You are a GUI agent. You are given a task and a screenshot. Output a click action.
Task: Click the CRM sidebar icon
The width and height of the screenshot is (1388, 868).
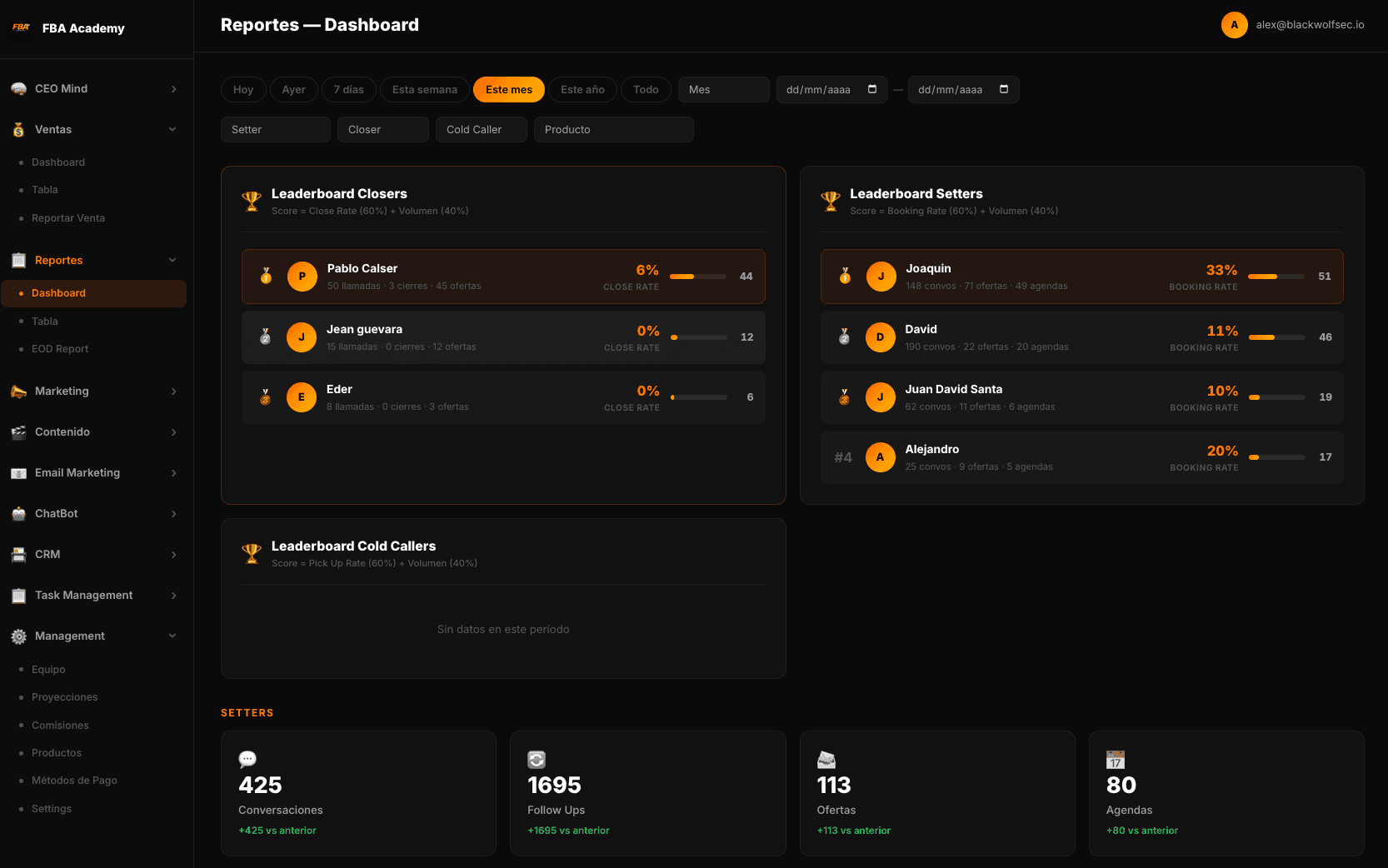pos(18,554)
